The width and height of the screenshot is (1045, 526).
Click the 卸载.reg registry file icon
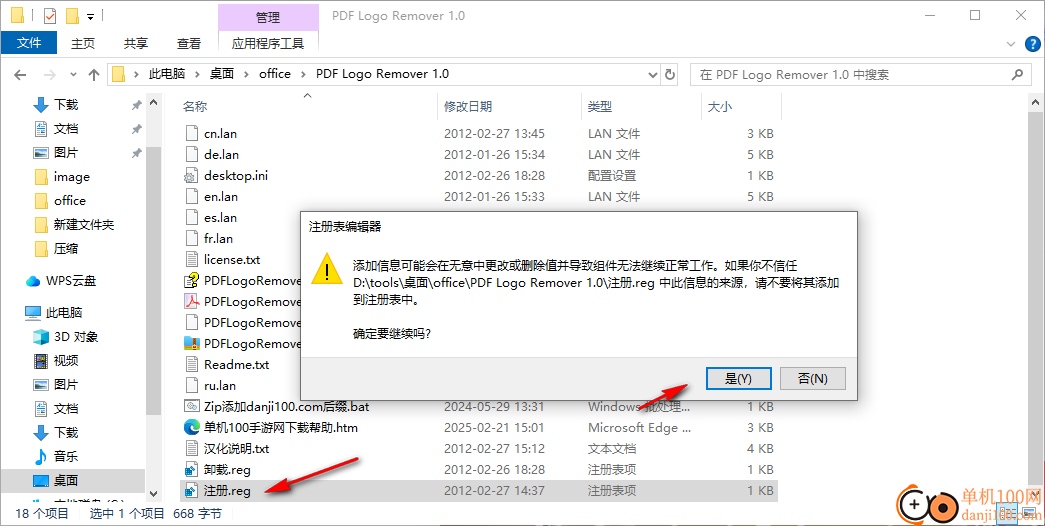point(191,470)
